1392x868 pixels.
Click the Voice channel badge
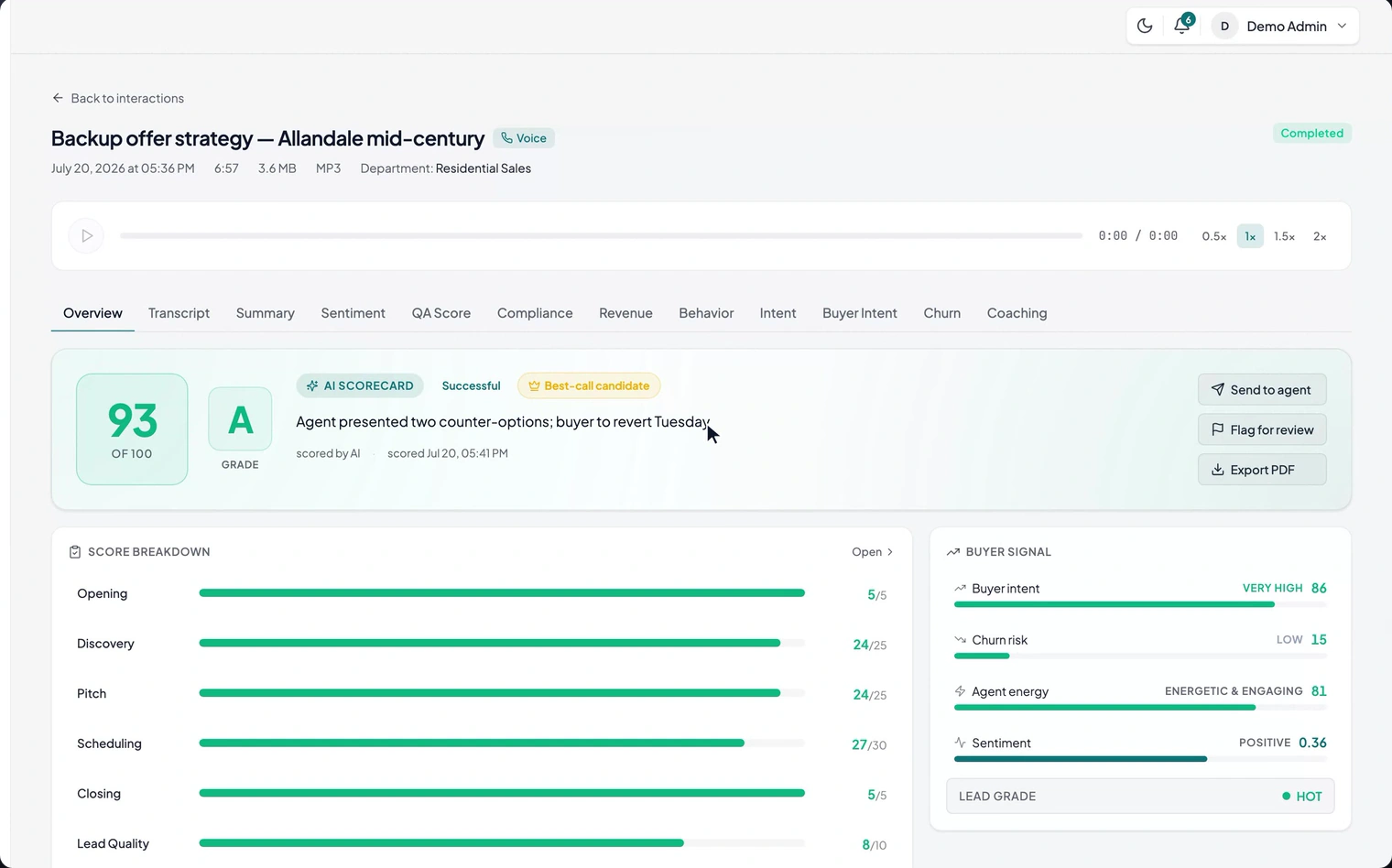[524, 138]
